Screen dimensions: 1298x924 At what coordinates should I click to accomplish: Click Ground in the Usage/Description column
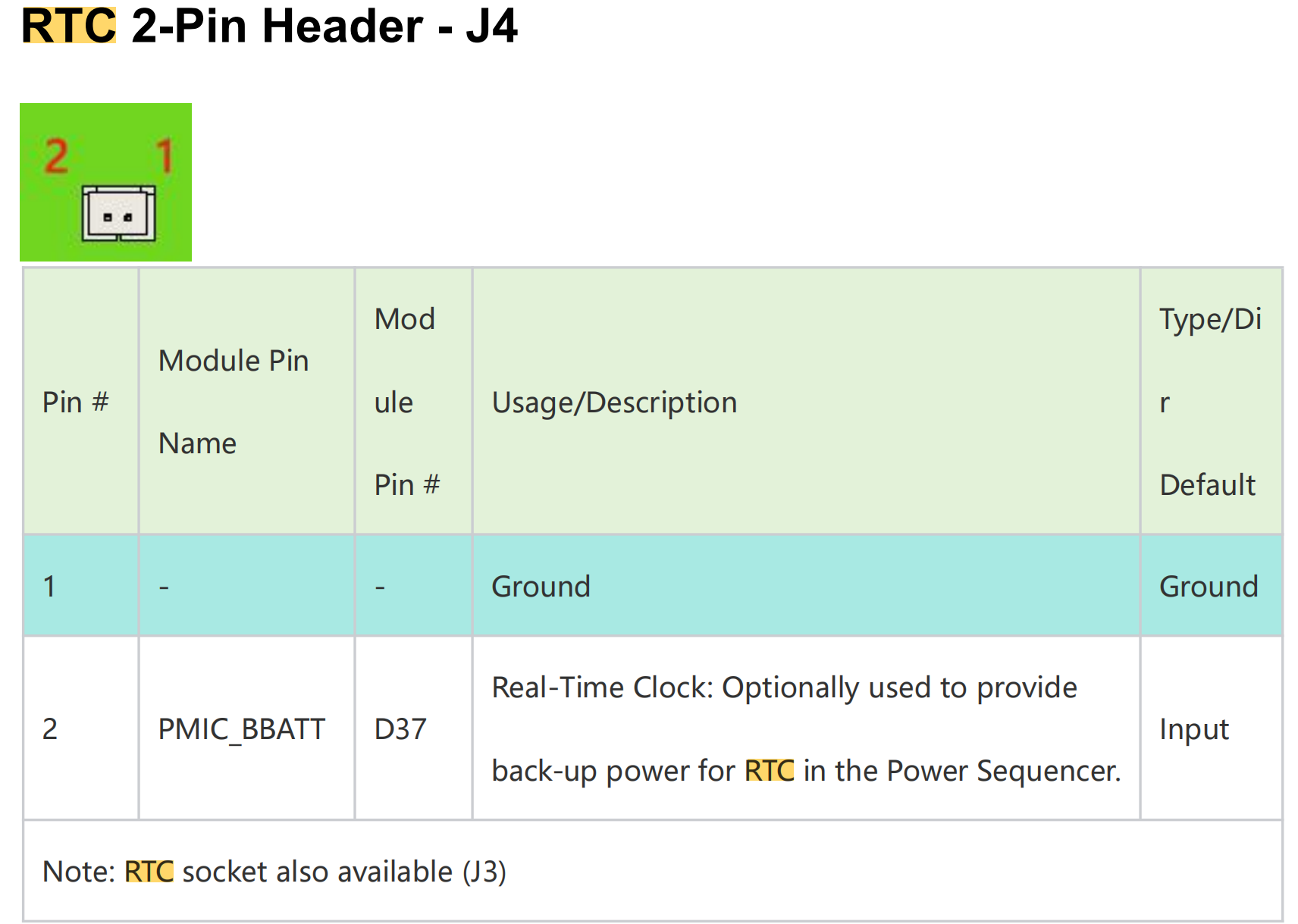click(x=541, y=587)
